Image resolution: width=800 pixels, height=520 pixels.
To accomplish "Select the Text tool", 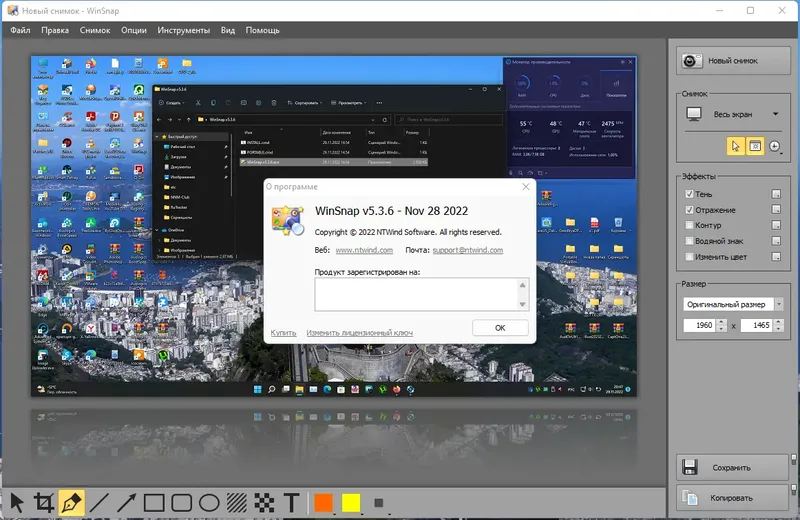I will [291, 503].
